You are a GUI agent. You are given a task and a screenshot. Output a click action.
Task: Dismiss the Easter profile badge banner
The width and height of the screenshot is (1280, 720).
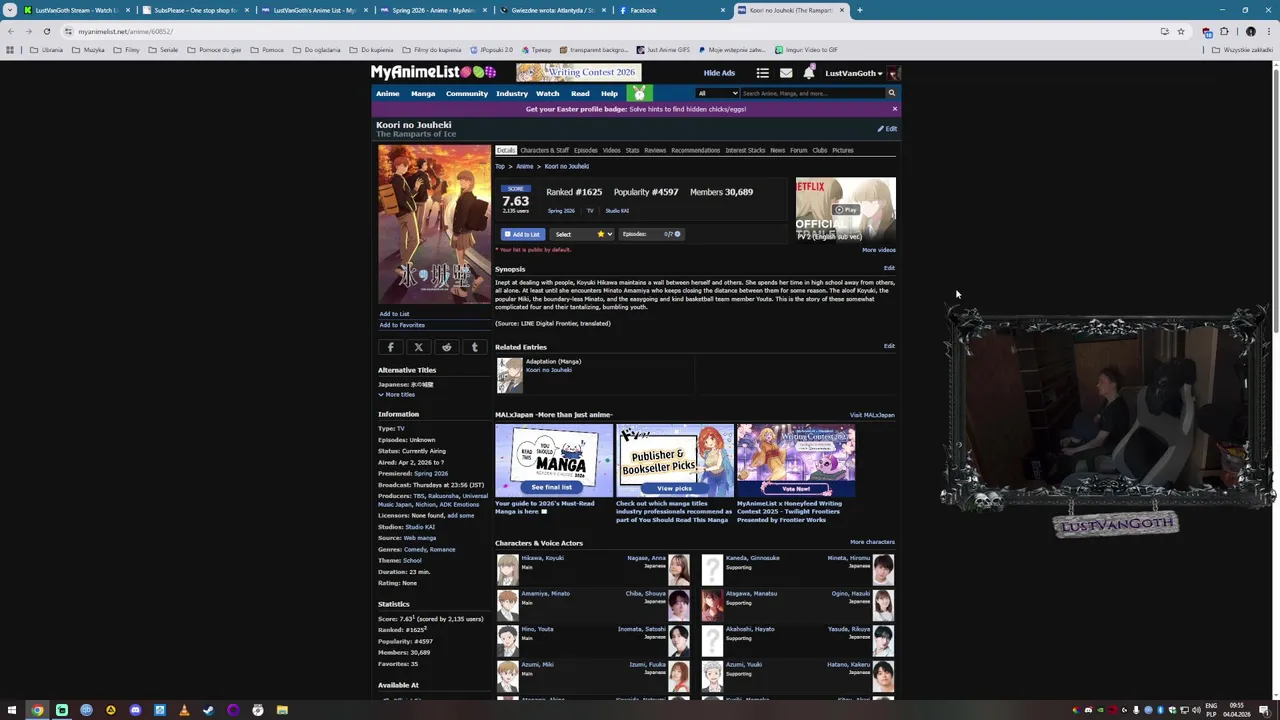pyautogui.click(x=894, y=109)
